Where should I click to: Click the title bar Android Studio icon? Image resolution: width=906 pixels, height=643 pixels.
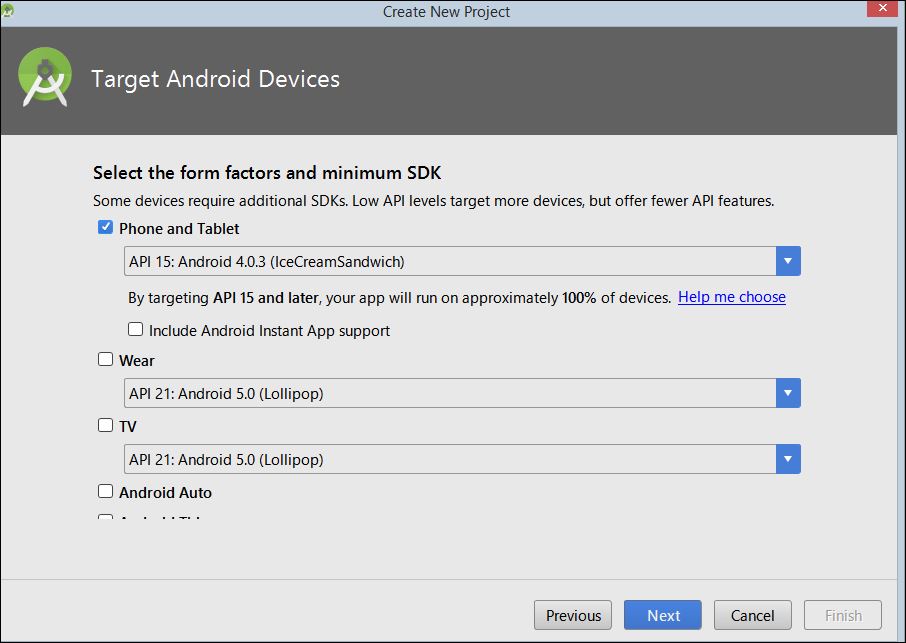coord(8,10)
